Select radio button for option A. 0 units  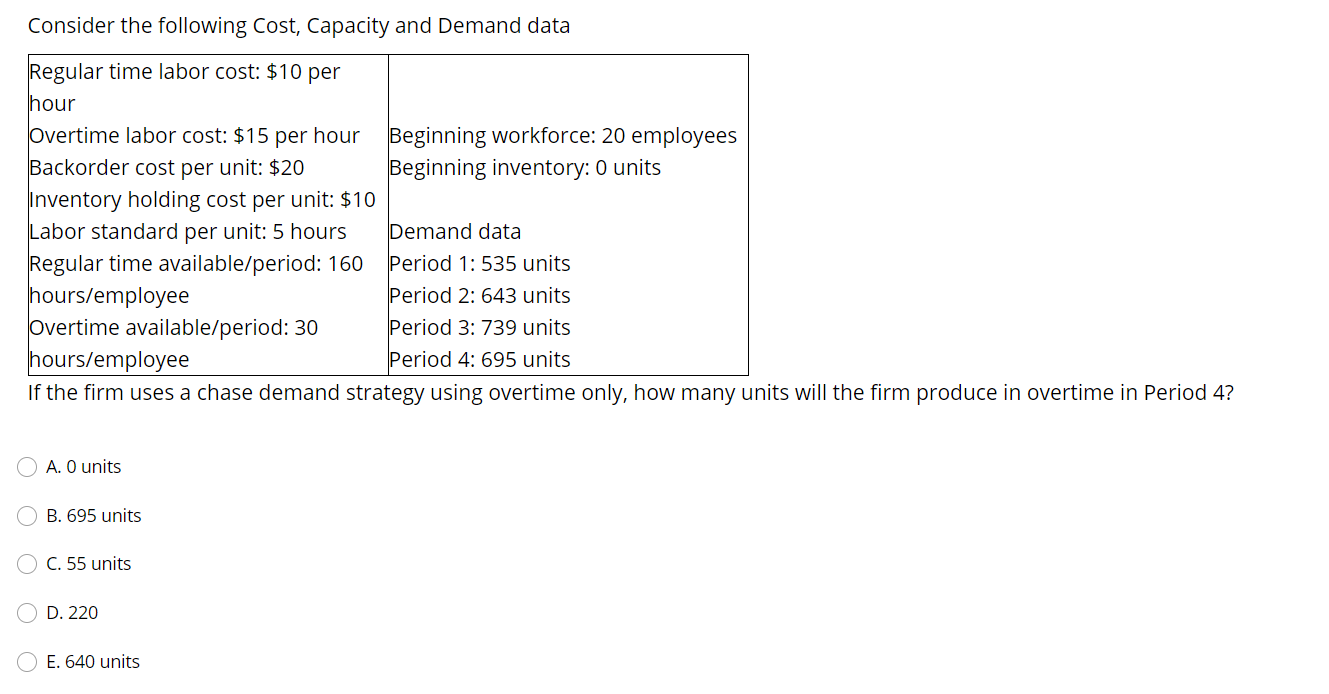27,466
